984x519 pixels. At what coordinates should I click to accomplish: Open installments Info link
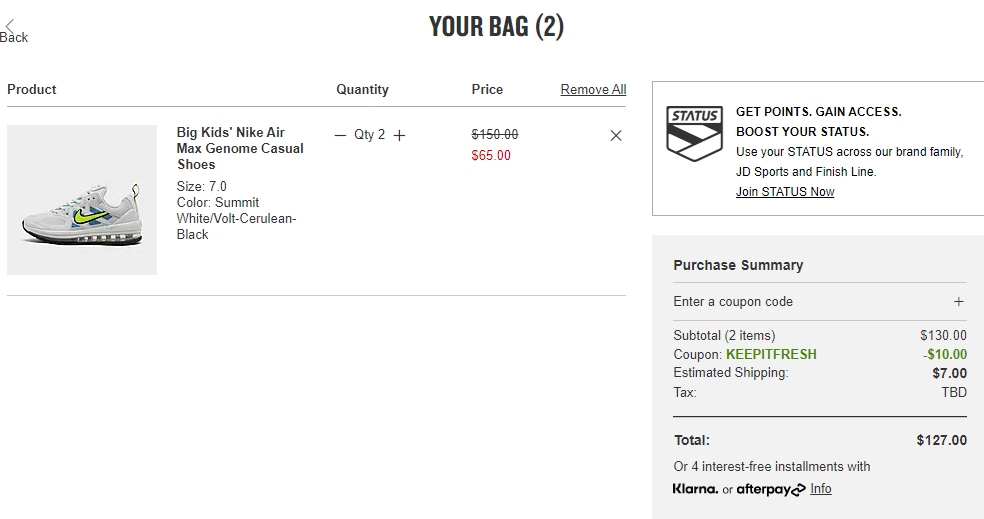[x=821, y=488]
